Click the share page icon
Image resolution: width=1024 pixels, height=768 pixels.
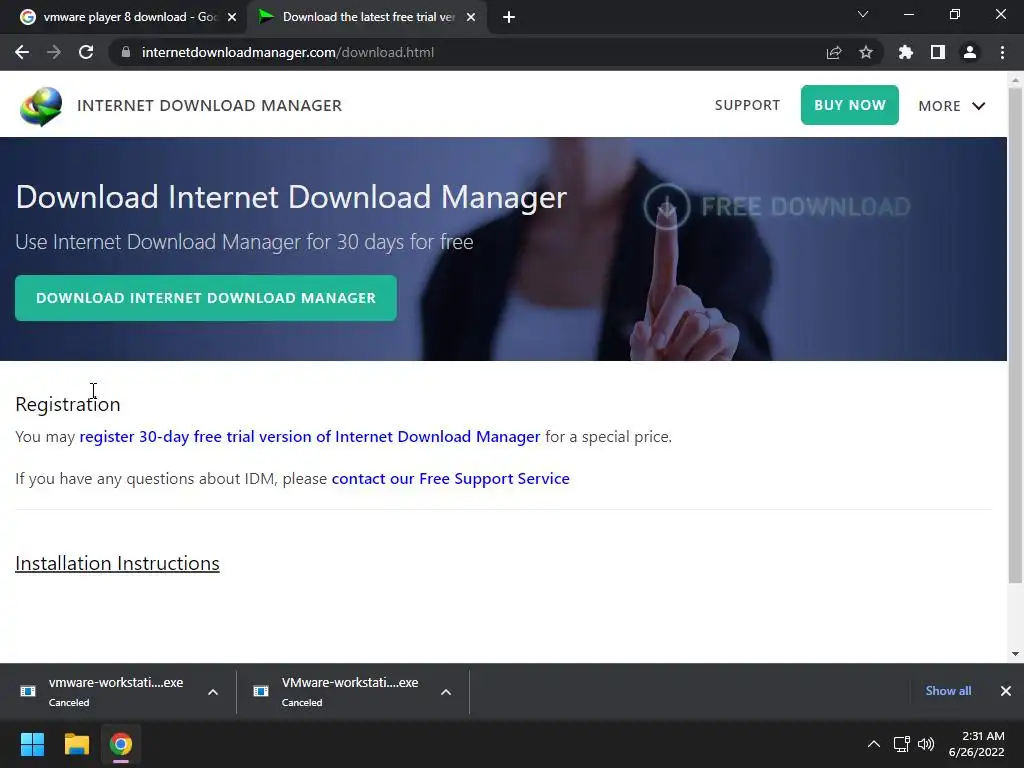[x=834, y=52]
